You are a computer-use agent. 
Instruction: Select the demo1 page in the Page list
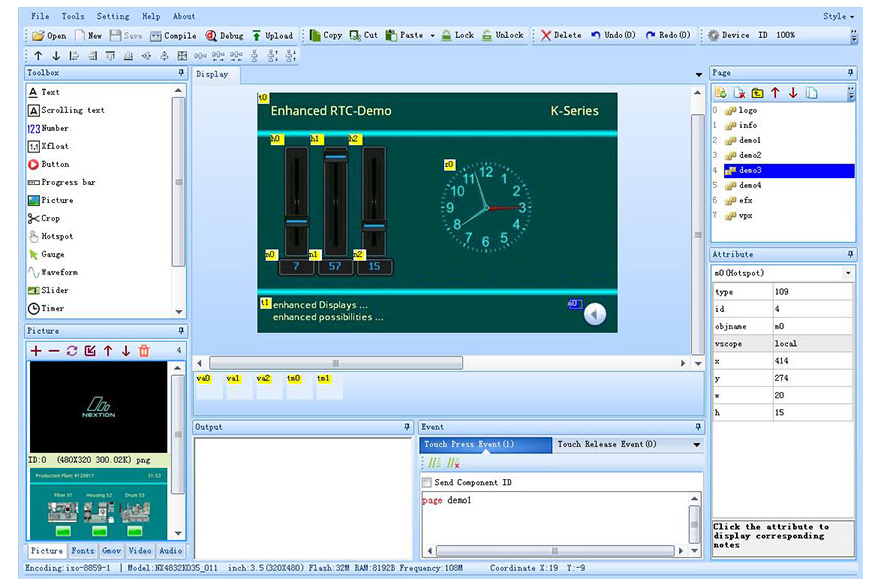tap(750, 140)
